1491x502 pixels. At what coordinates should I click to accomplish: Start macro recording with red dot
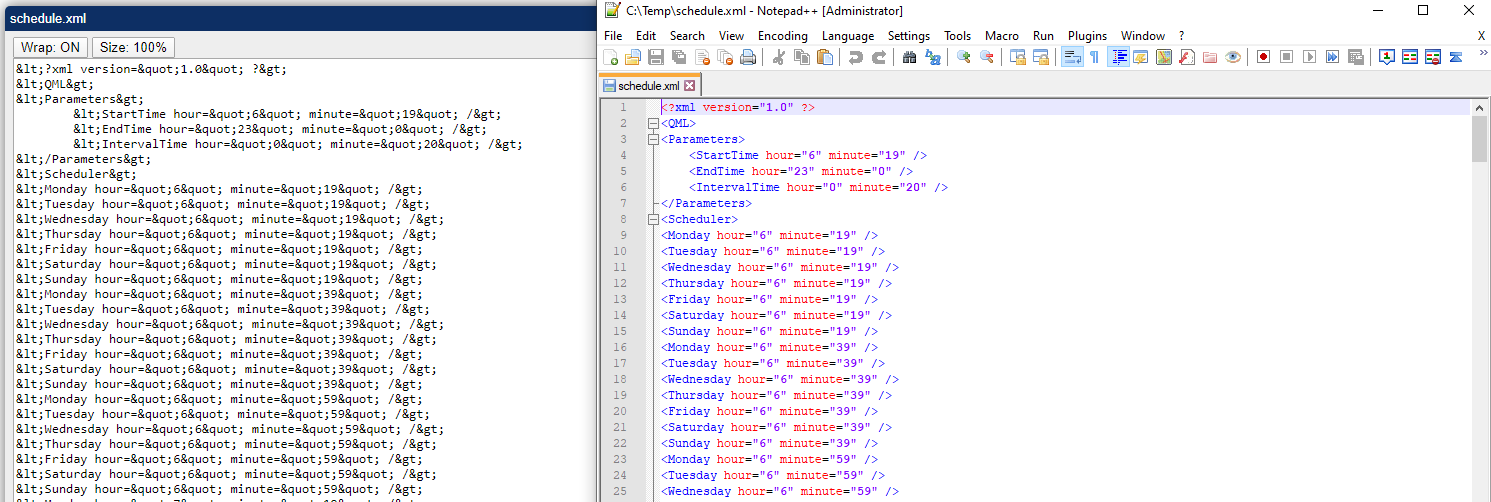click(1263, 57)
